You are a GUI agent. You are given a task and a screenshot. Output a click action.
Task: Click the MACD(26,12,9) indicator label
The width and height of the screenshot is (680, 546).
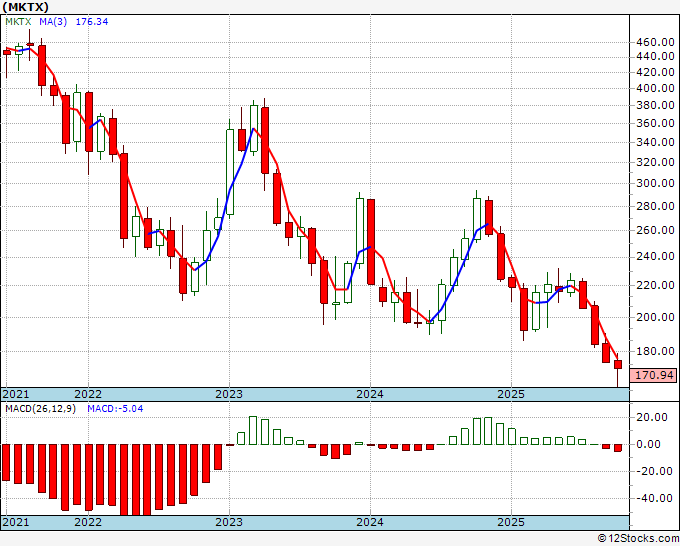(40, 409)
